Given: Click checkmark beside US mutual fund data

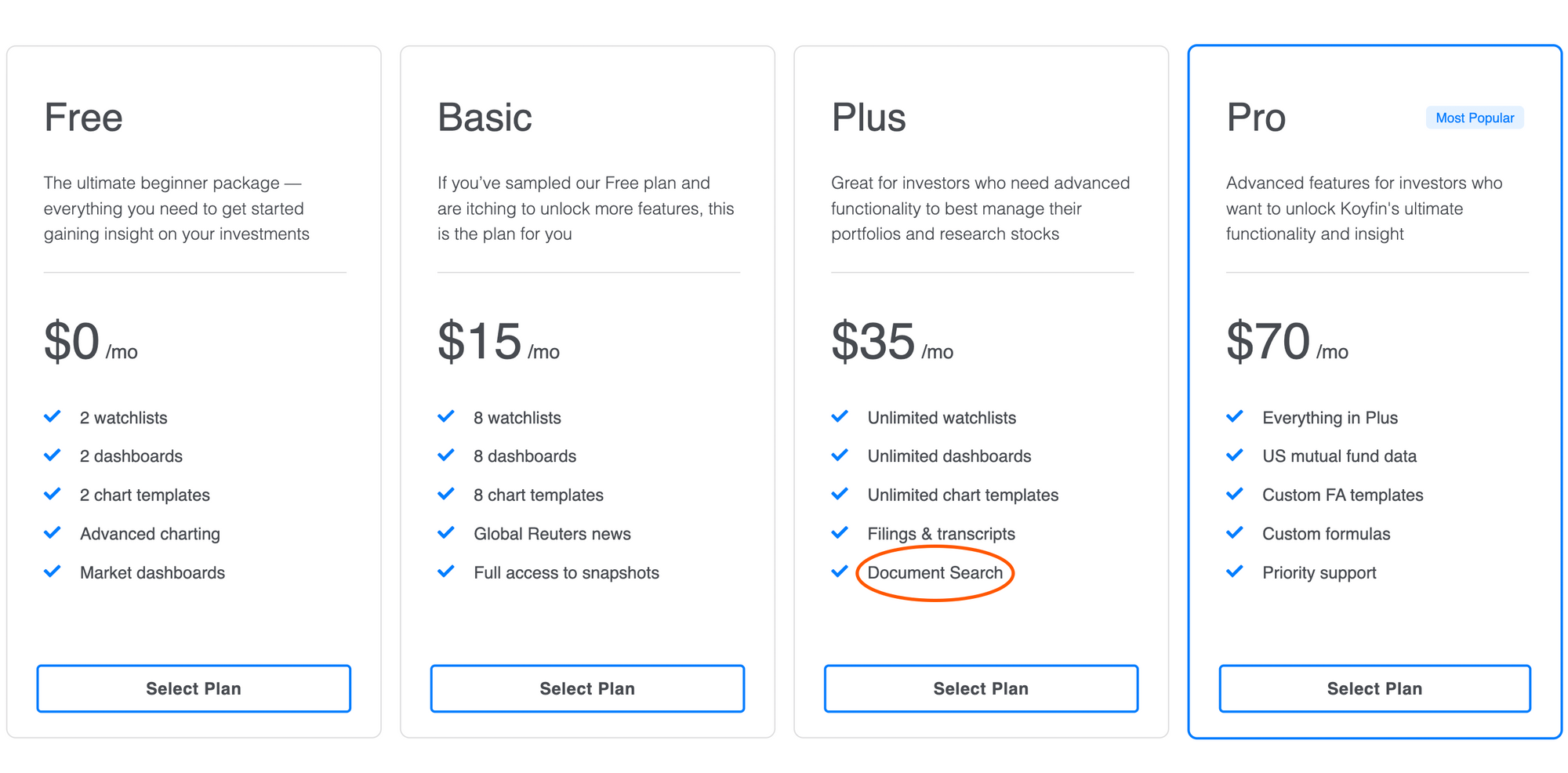Looking at the screenshot, I should pyautogui.click(x=1235, y=455).
